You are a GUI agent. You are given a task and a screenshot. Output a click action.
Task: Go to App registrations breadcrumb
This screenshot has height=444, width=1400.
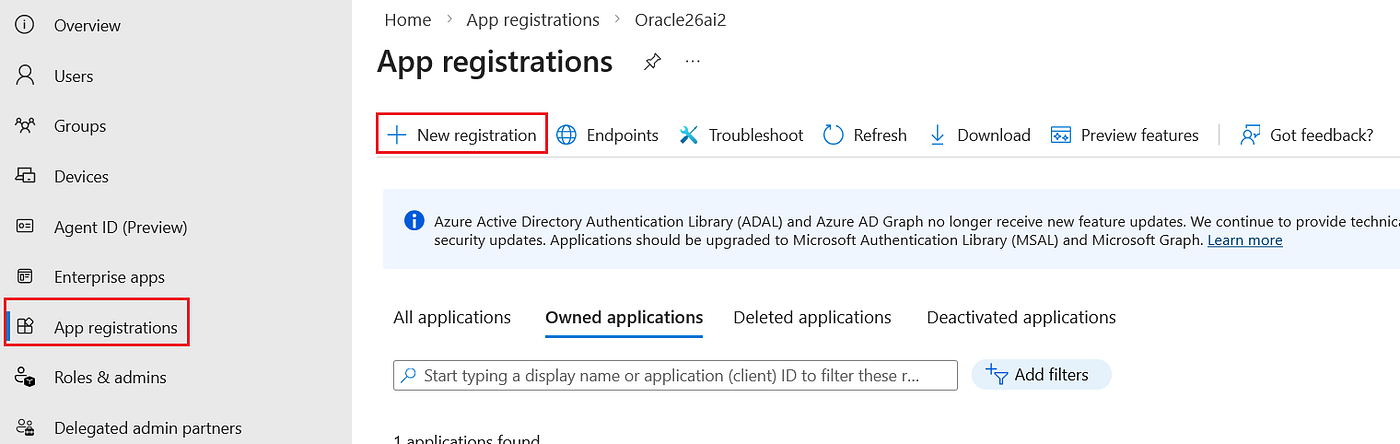pyautogui.click(x=533, y=20)
